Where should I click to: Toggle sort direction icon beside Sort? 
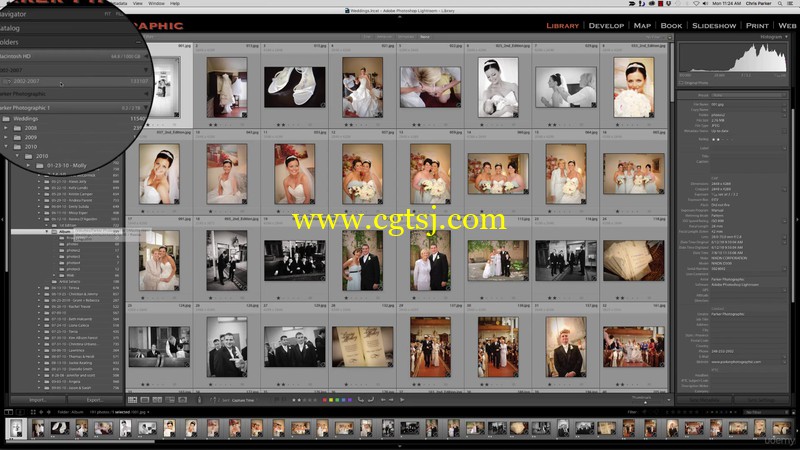pyautogui.click(x=214, y=400)
